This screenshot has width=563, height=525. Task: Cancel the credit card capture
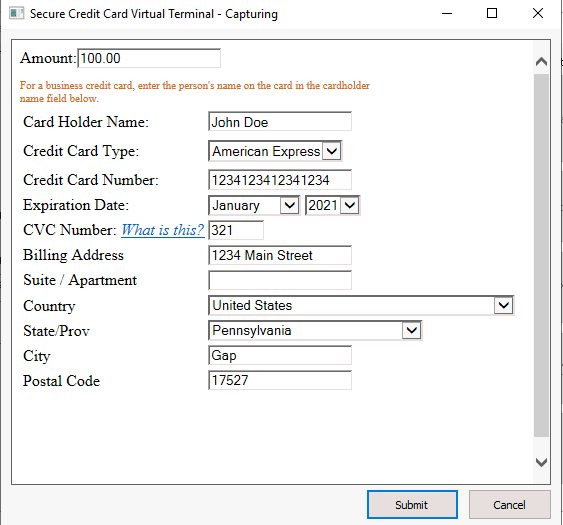pos(509,505)
